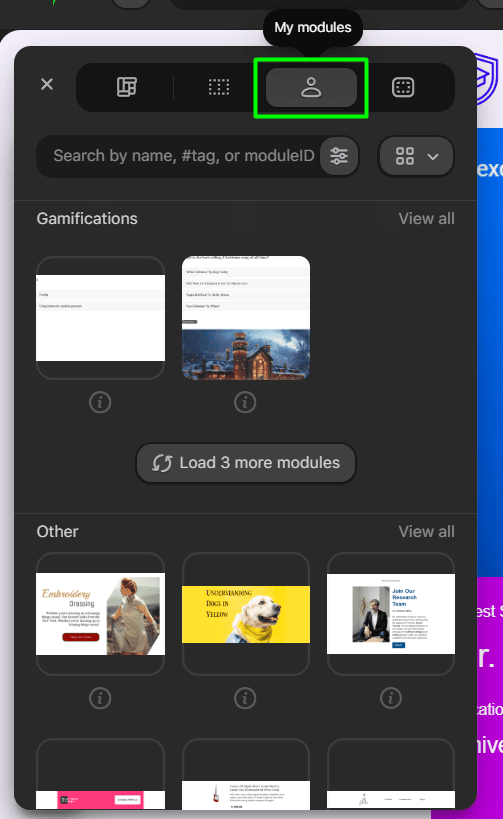The width and height of the screenshot is (503, 819).
Task: Select Join Our Research Team module
Action: pyautogui.click(x=391, y=614)
